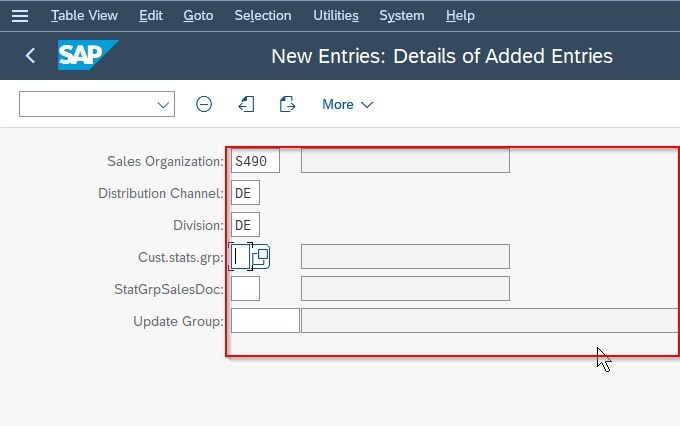Open the Edit menu
Viewport: 680px width, 426px height.
click(x=151, y=16)
